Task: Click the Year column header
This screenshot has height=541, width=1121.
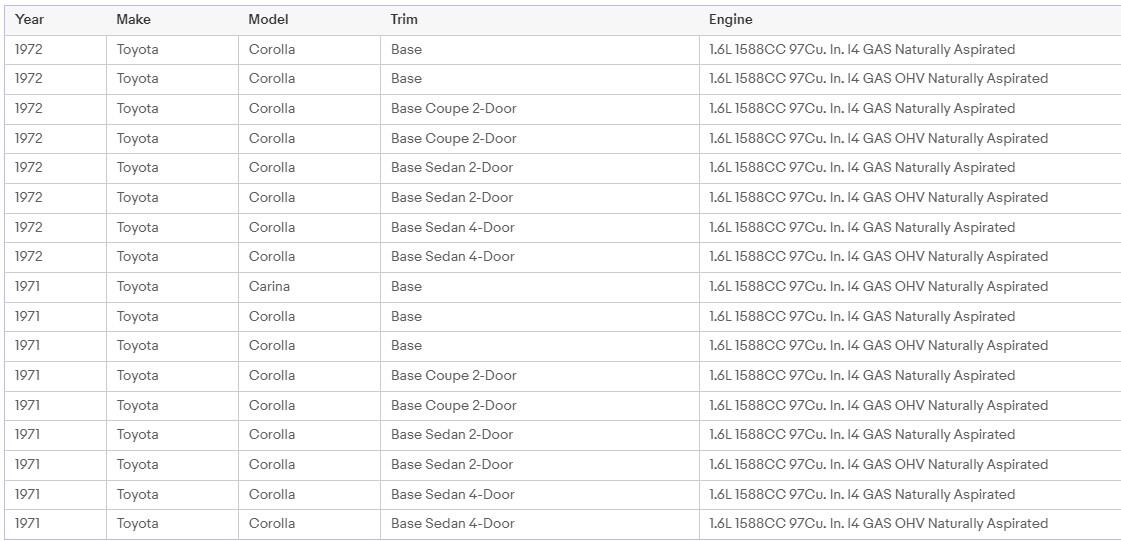Action: 29,20
